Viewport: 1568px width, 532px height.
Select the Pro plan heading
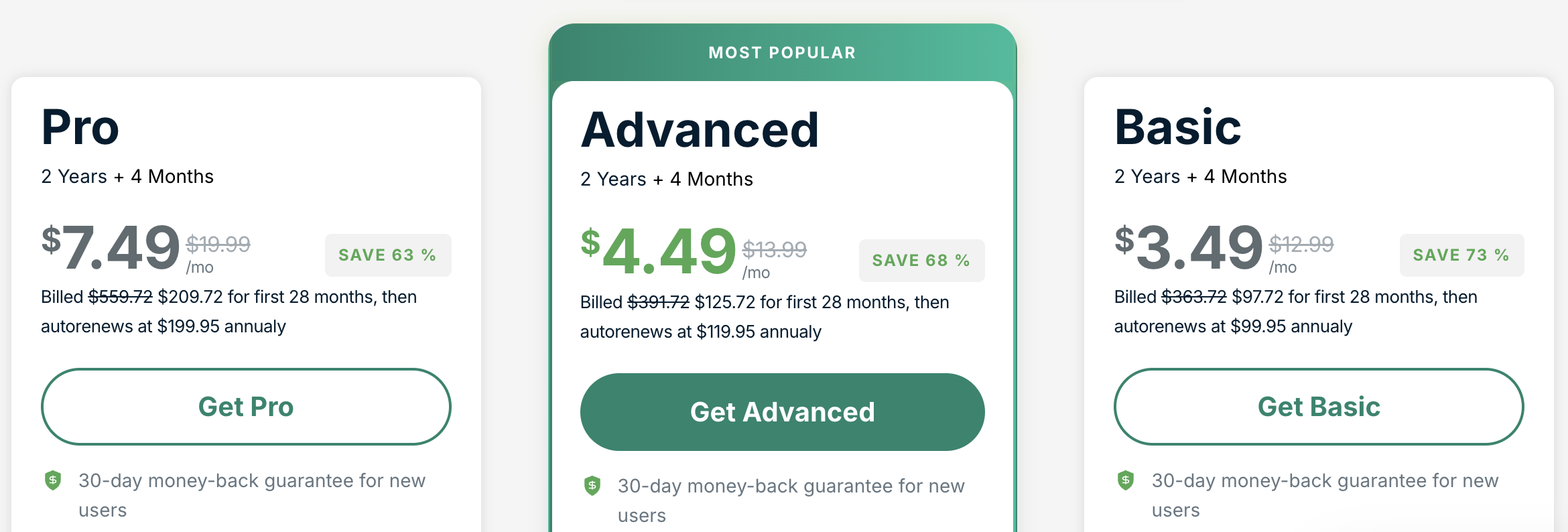(x=80, y=127)
